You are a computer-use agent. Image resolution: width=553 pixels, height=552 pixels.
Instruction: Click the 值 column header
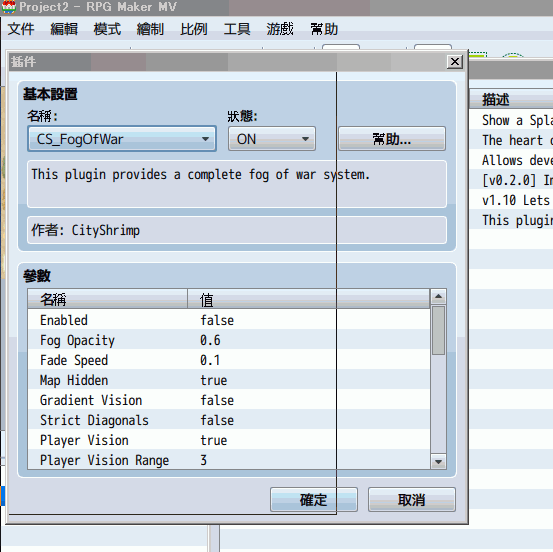(x=309, y=299)
